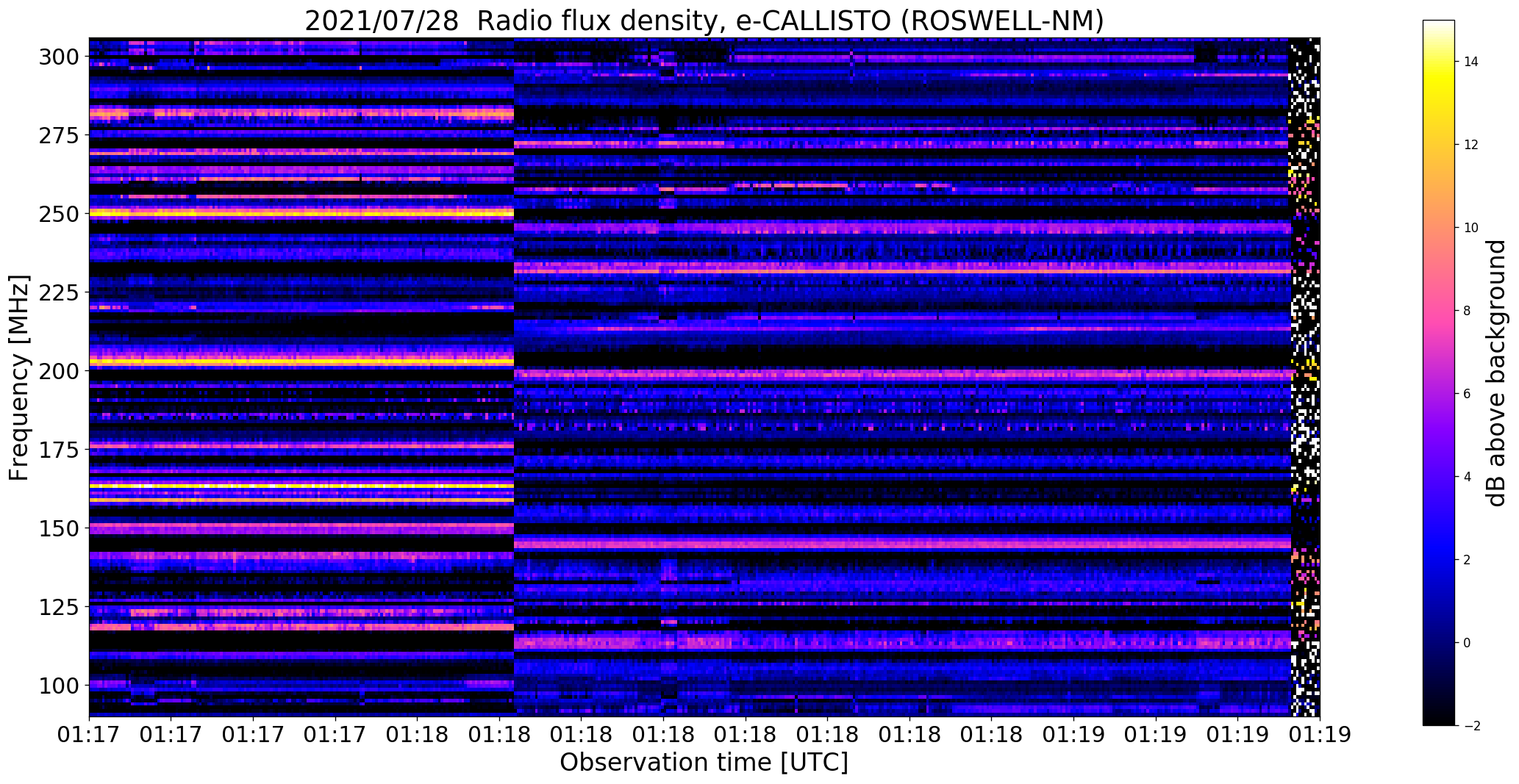Screen dimensions: 1519x784
Task: Click the bright band near 163 MHz
Action: tap(301, 486)
